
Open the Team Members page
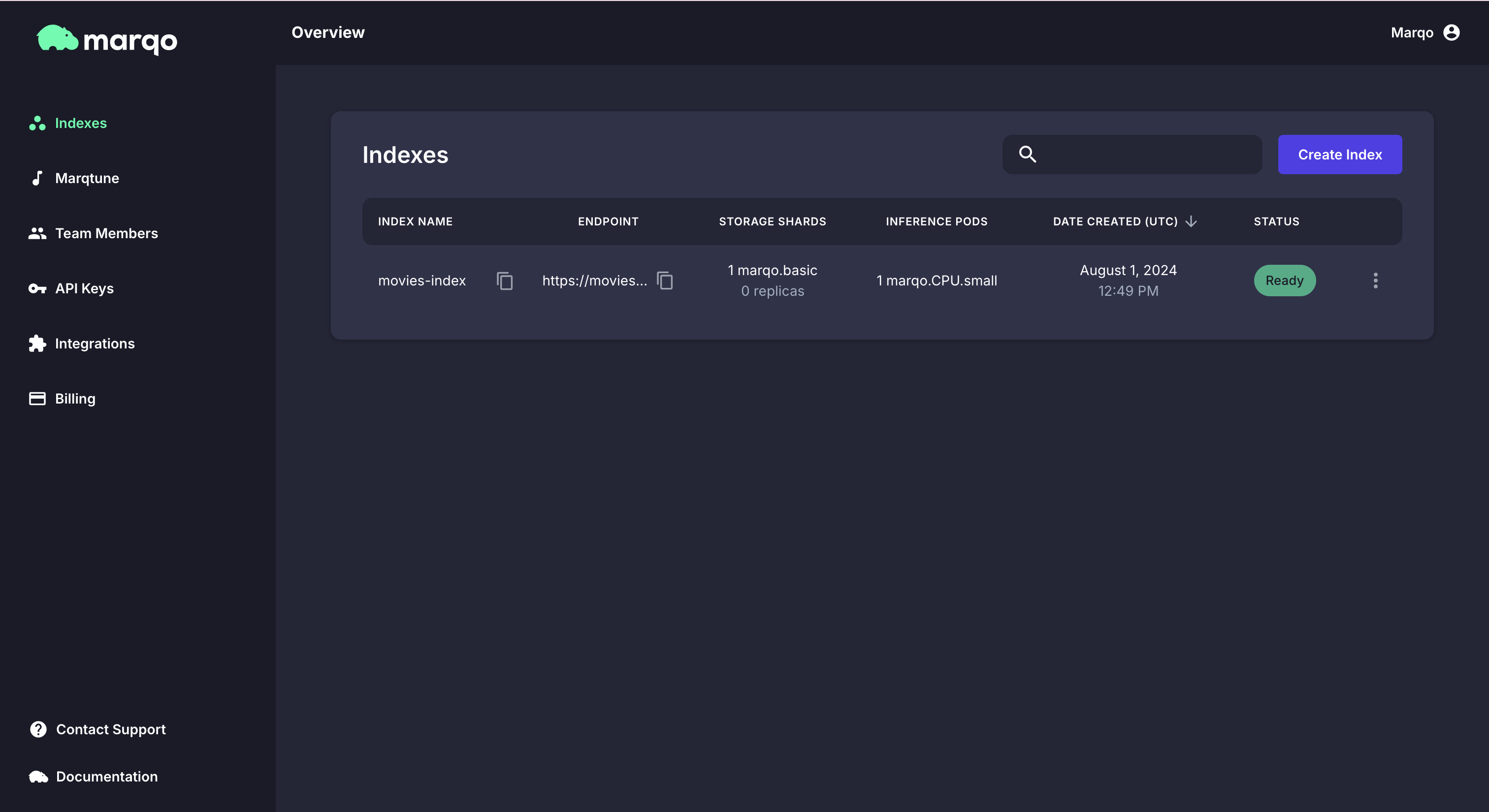[x=106, y=233]
